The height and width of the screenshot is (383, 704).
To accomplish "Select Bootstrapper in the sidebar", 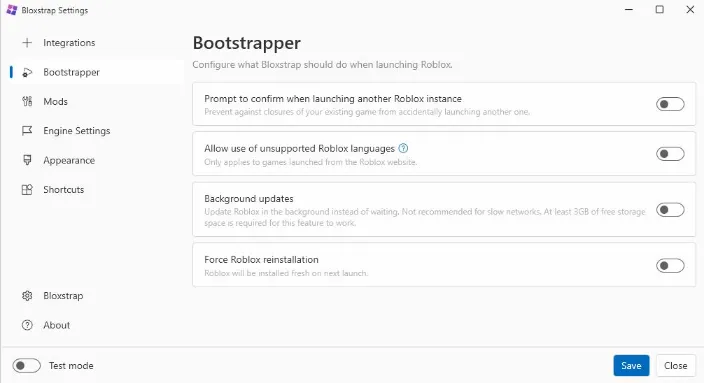I will click(x=97, y=72).
